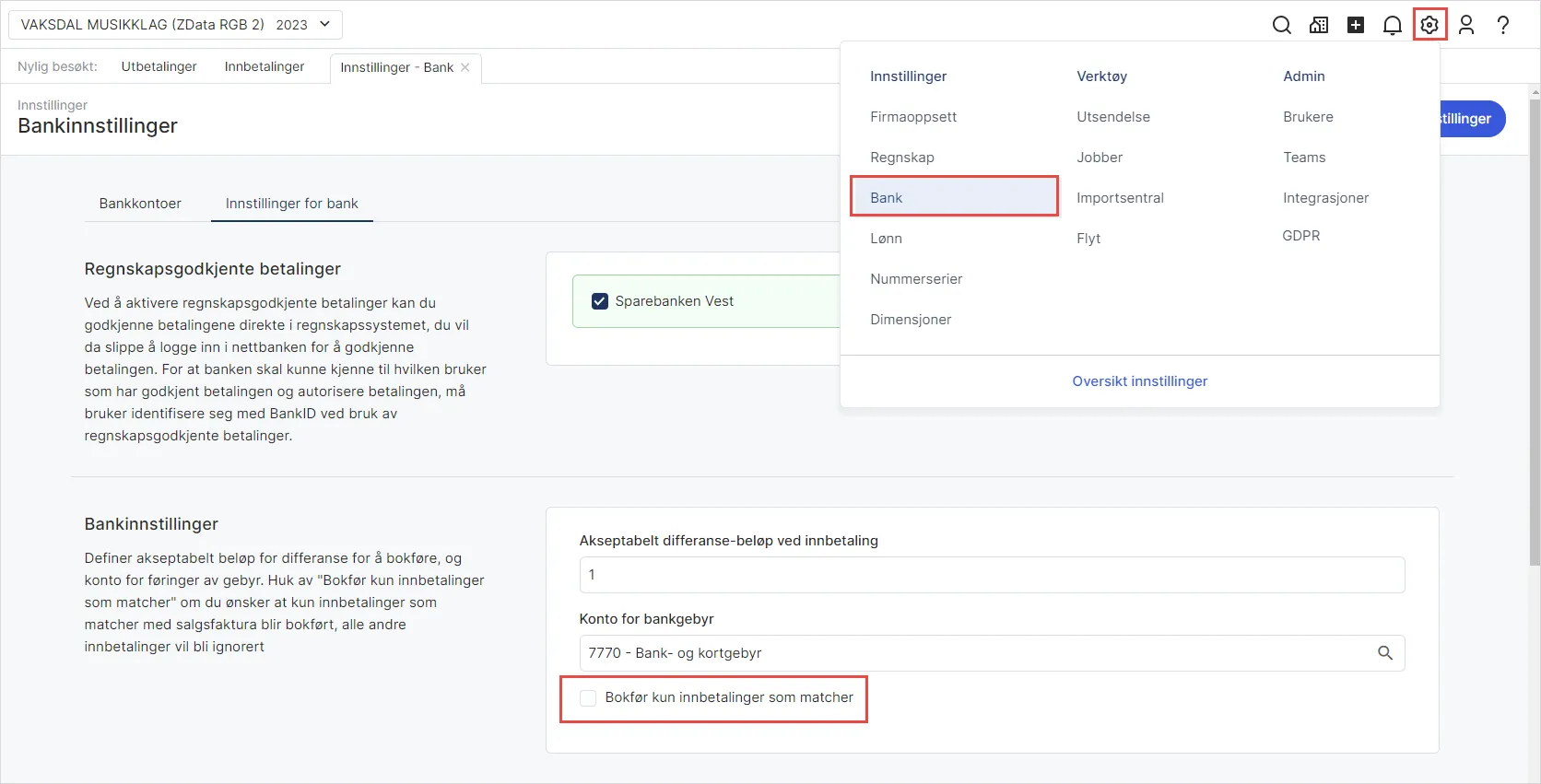The height and width of the screenshot is (784, 1541).
Task: Enable Bokfør kun innbetalinger som matcher
Action: (588, 698)
